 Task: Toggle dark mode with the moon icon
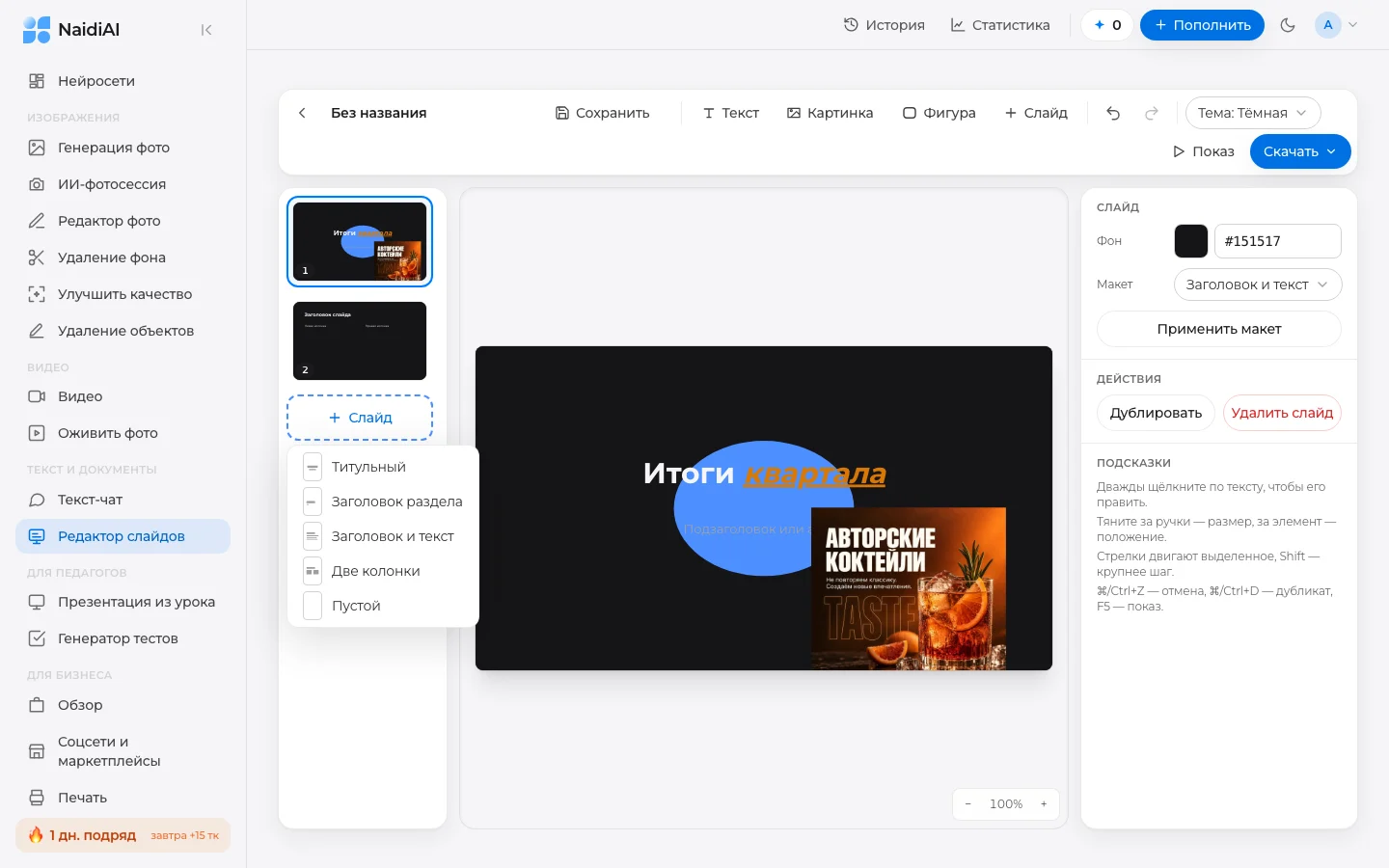[1288, 25]
